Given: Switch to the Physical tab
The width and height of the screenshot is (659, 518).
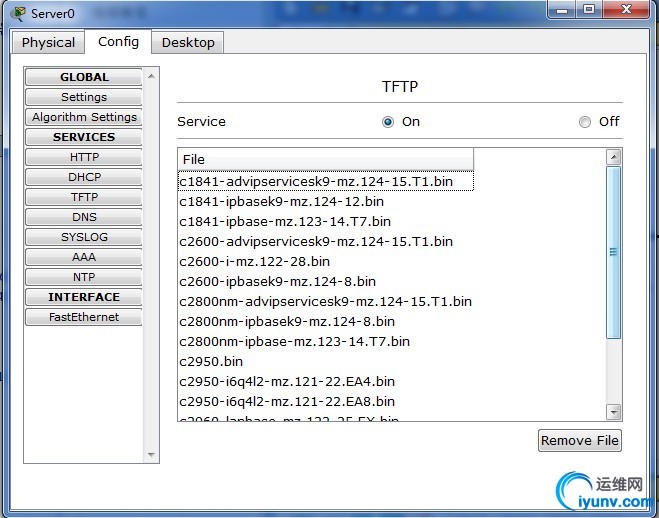Looking at the screenshot, I should click(x=48, y=42).
